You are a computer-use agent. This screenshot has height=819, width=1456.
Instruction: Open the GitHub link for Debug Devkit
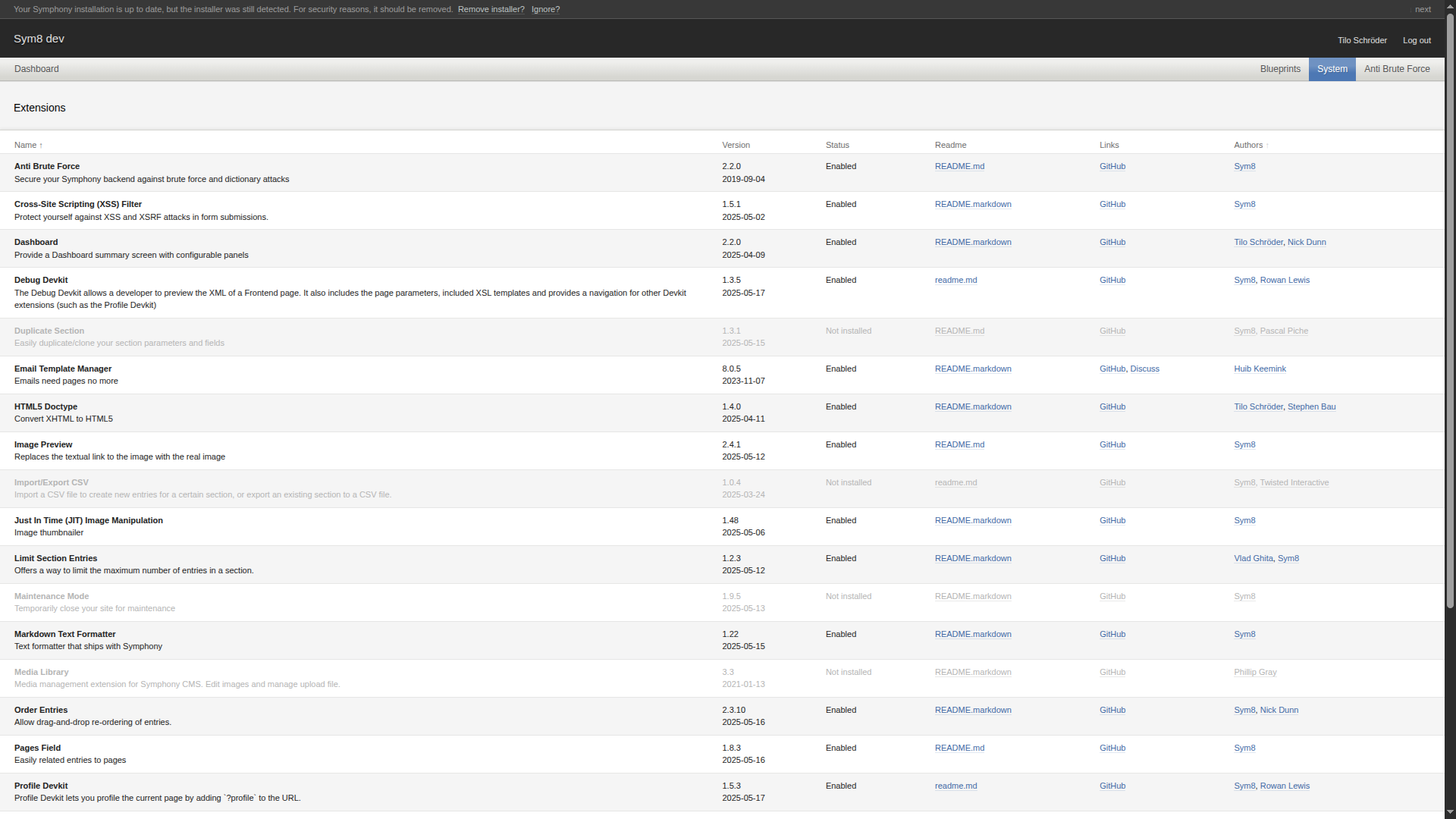click(x=1112, y=280)
